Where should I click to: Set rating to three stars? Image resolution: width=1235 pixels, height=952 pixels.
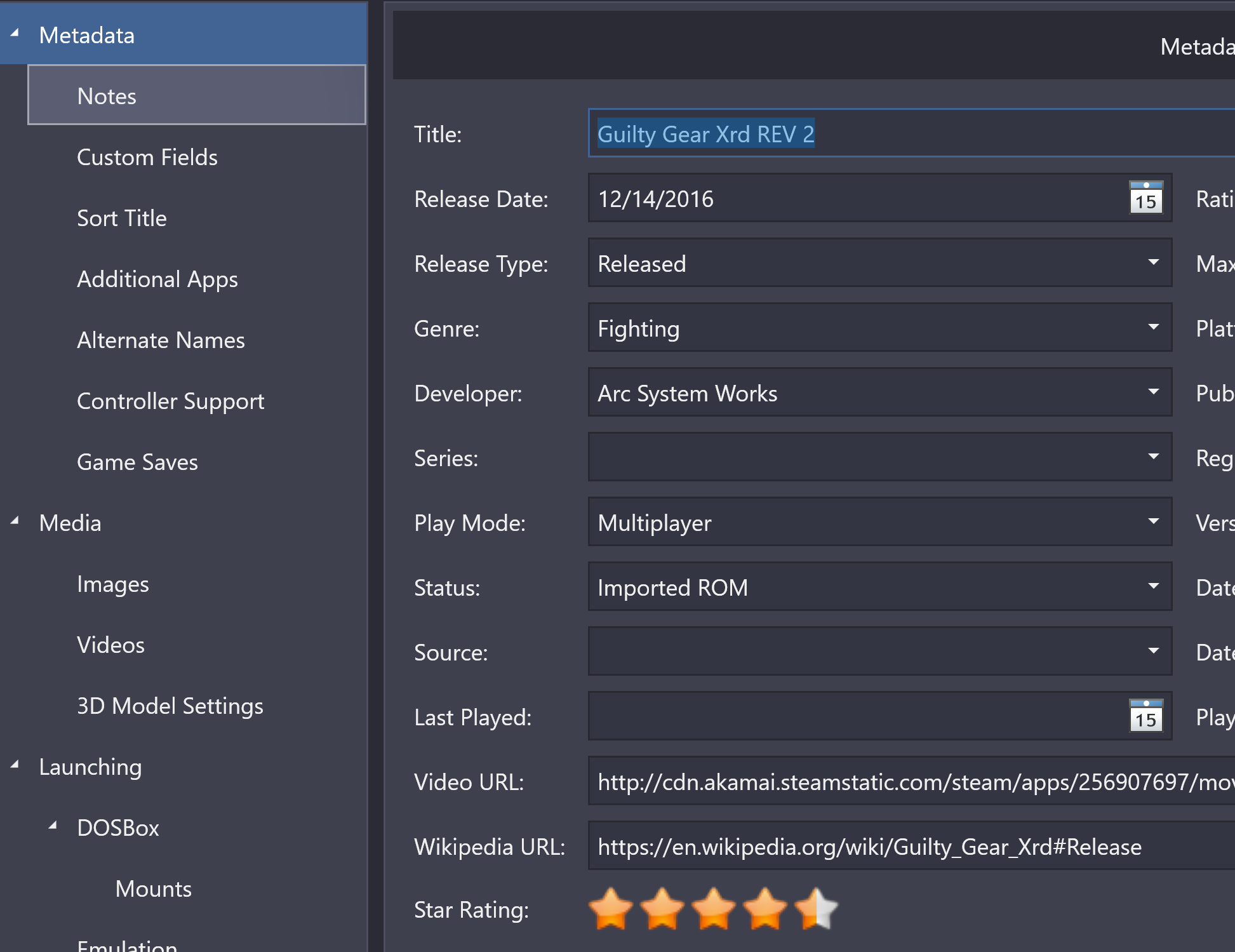pyautogui.click(x=714, y=909)
